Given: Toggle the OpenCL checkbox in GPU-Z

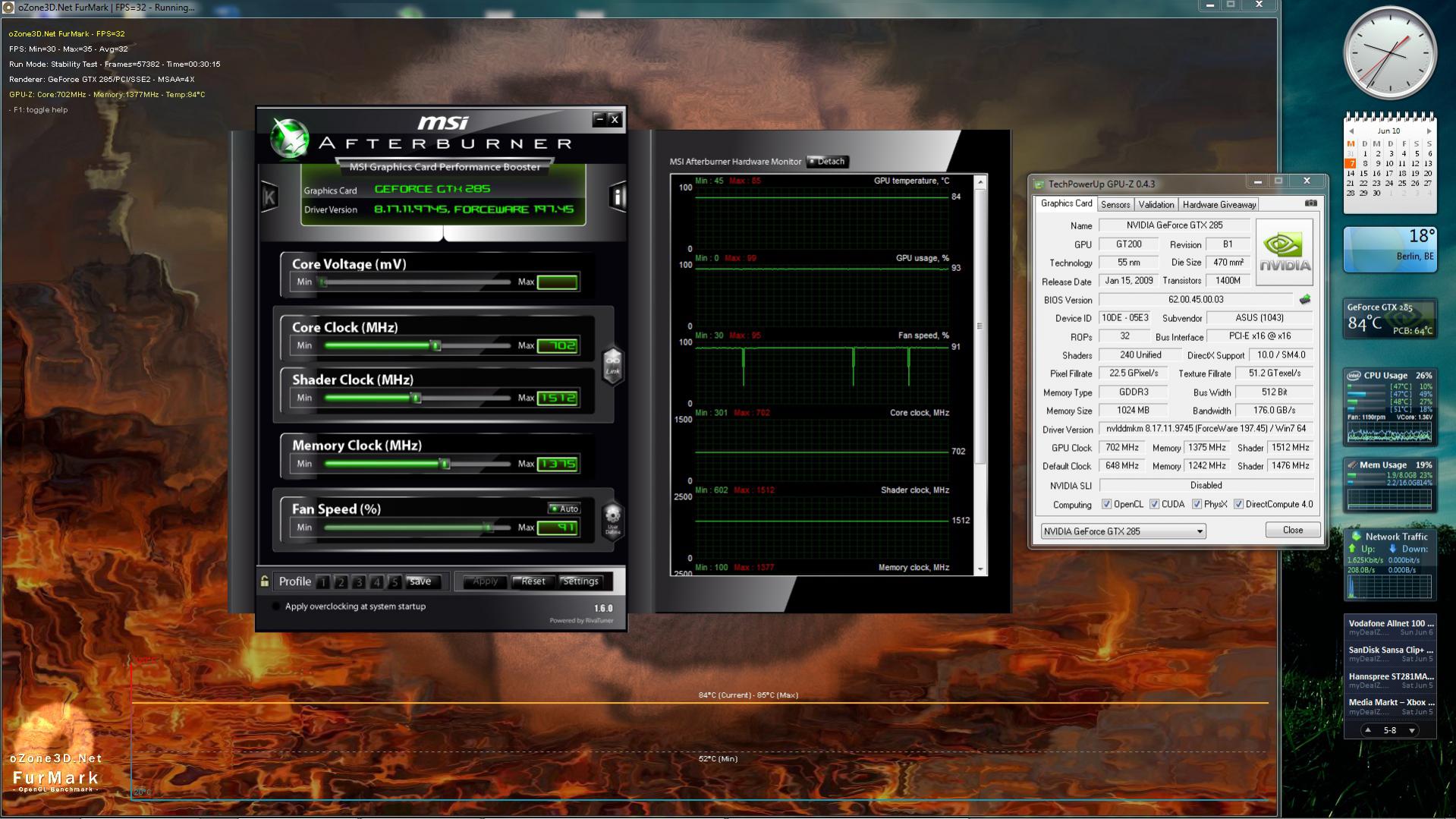Looking at the screenshot, I should pyautogui.click(x=1106, y=505).
